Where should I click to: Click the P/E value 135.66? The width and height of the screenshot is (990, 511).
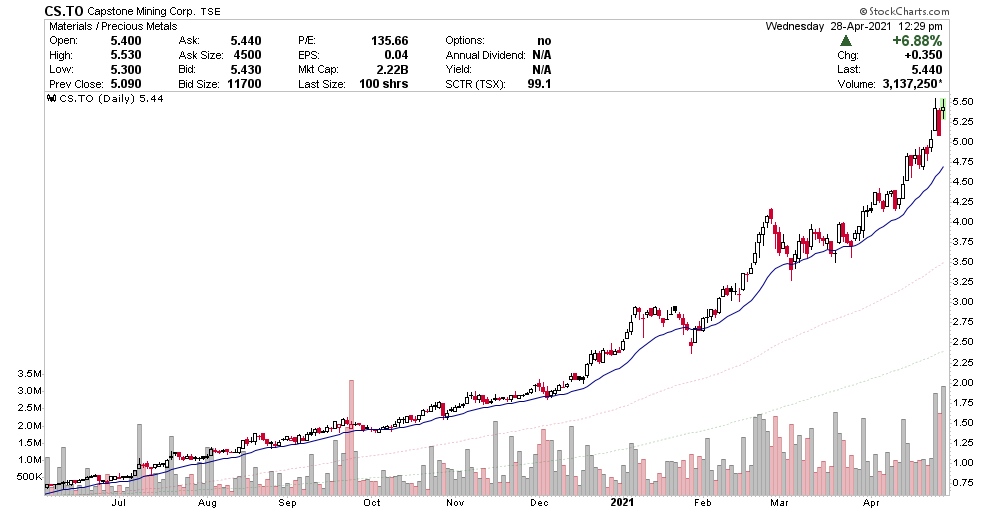(x=390, y=40)
